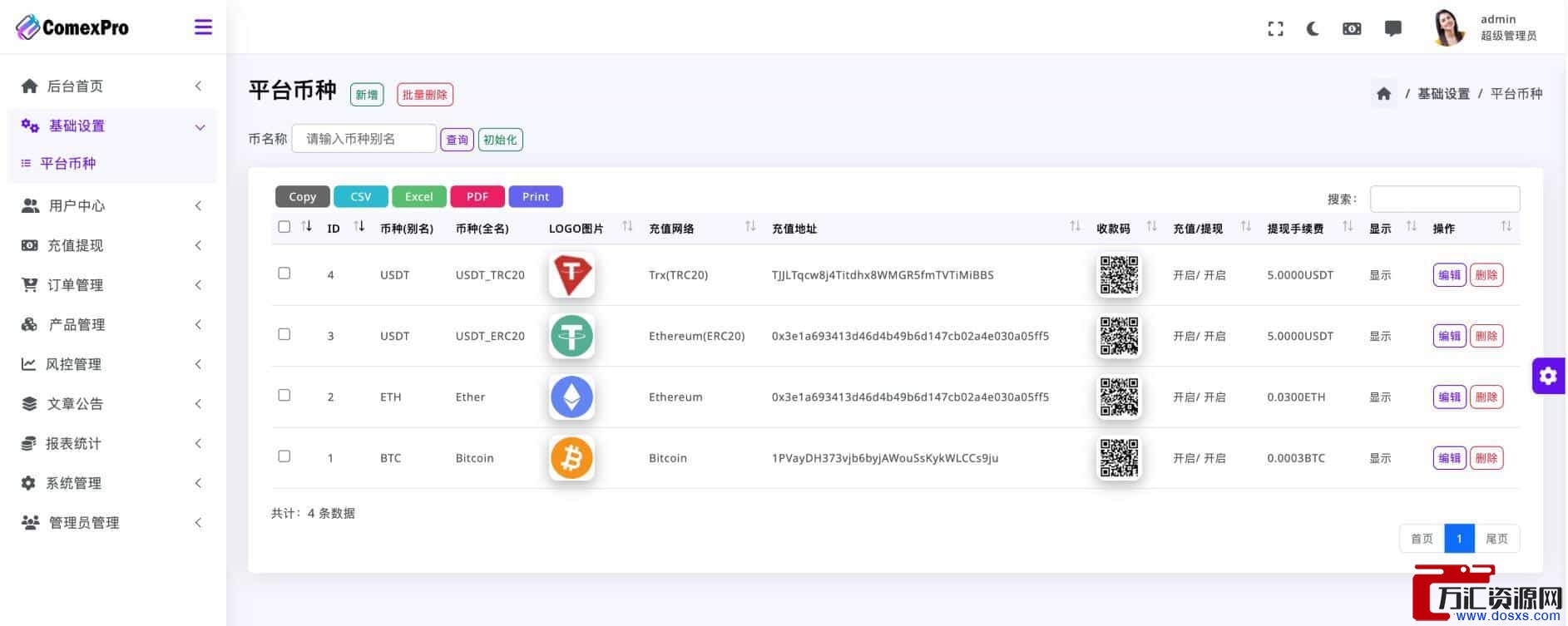The width and height of the screenshot is (1568, 626).
Task: Sort by 收款码 column arrows
Action: point(1151,227)
